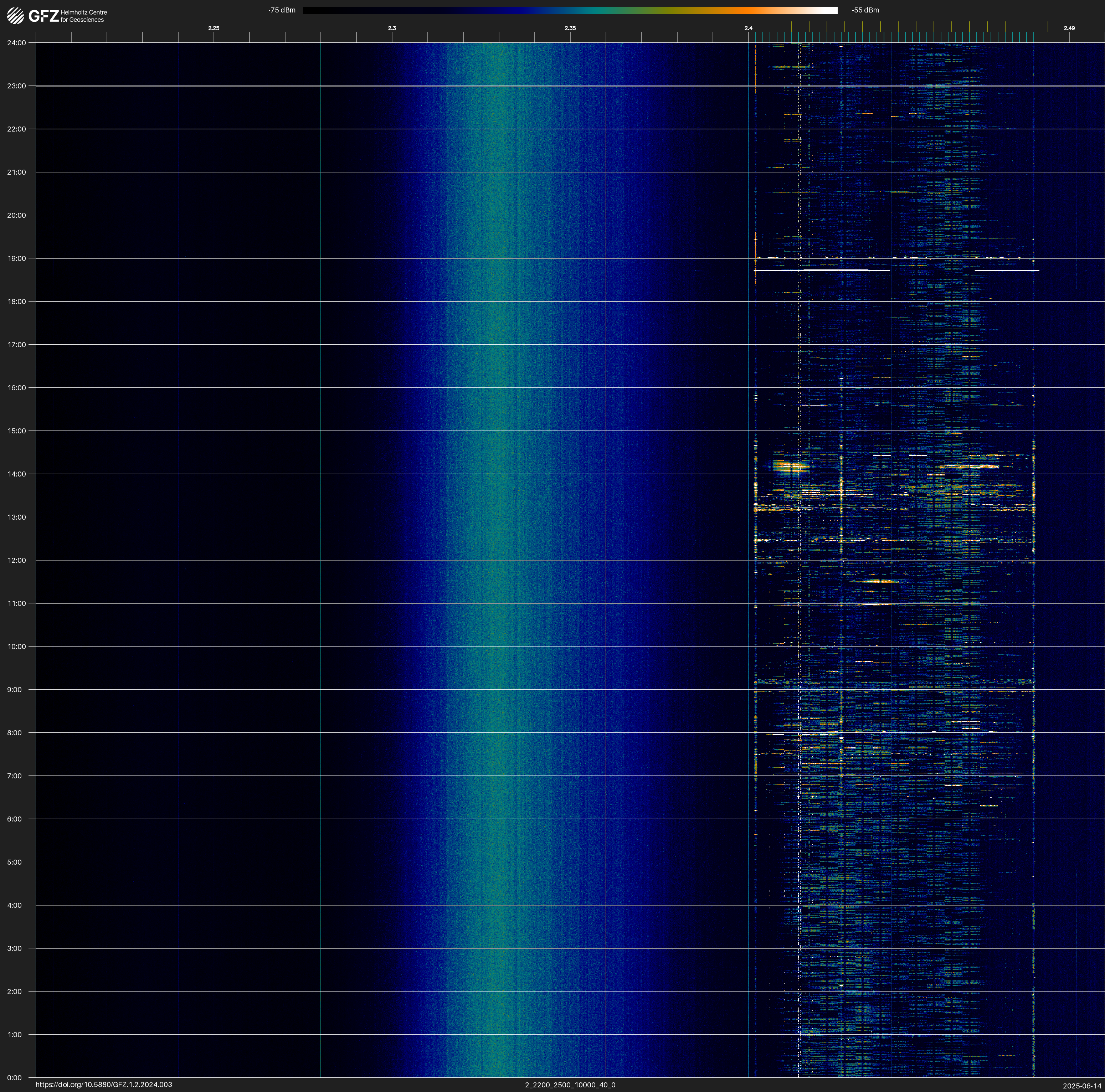The height and width of the screenshot is (1092, 1105).
Task: Click the -75 dBm scale label
Action: 282,10
